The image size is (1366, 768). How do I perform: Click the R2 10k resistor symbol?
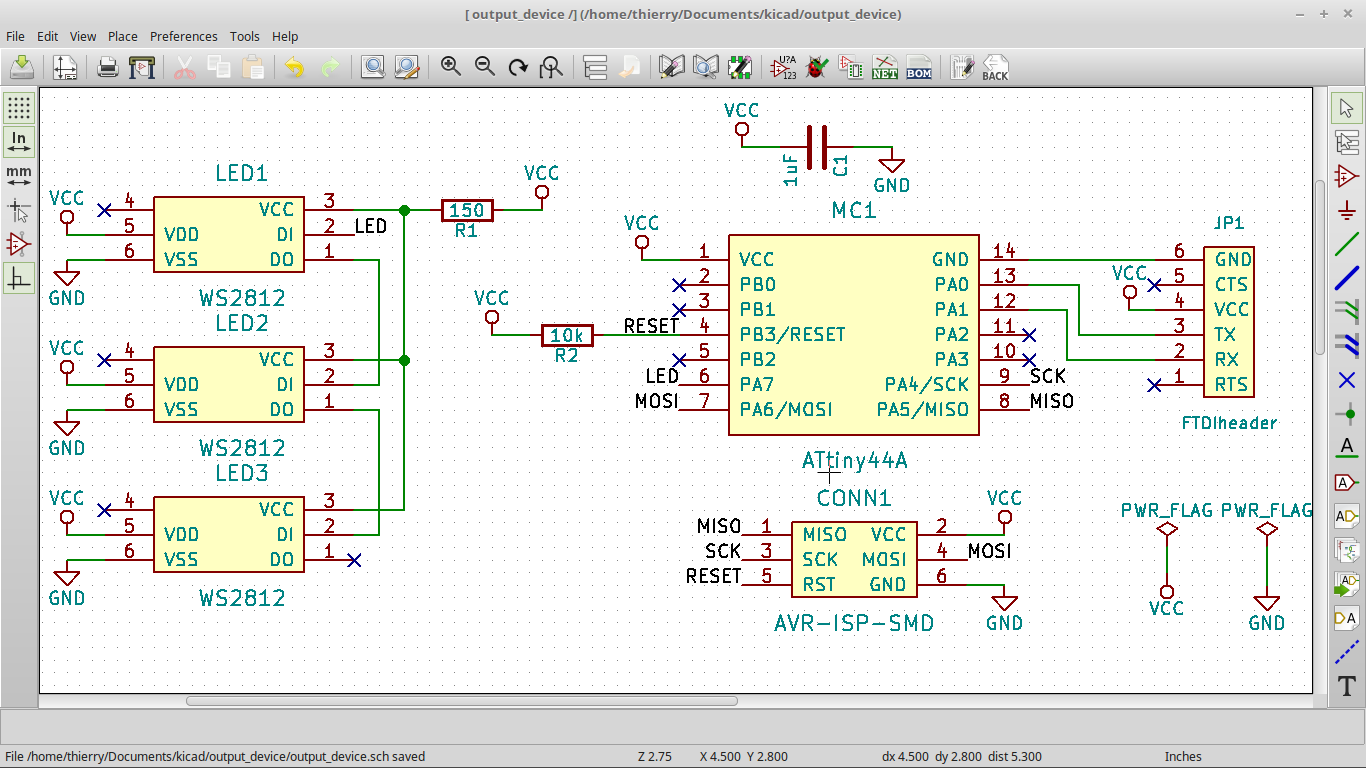567,335
